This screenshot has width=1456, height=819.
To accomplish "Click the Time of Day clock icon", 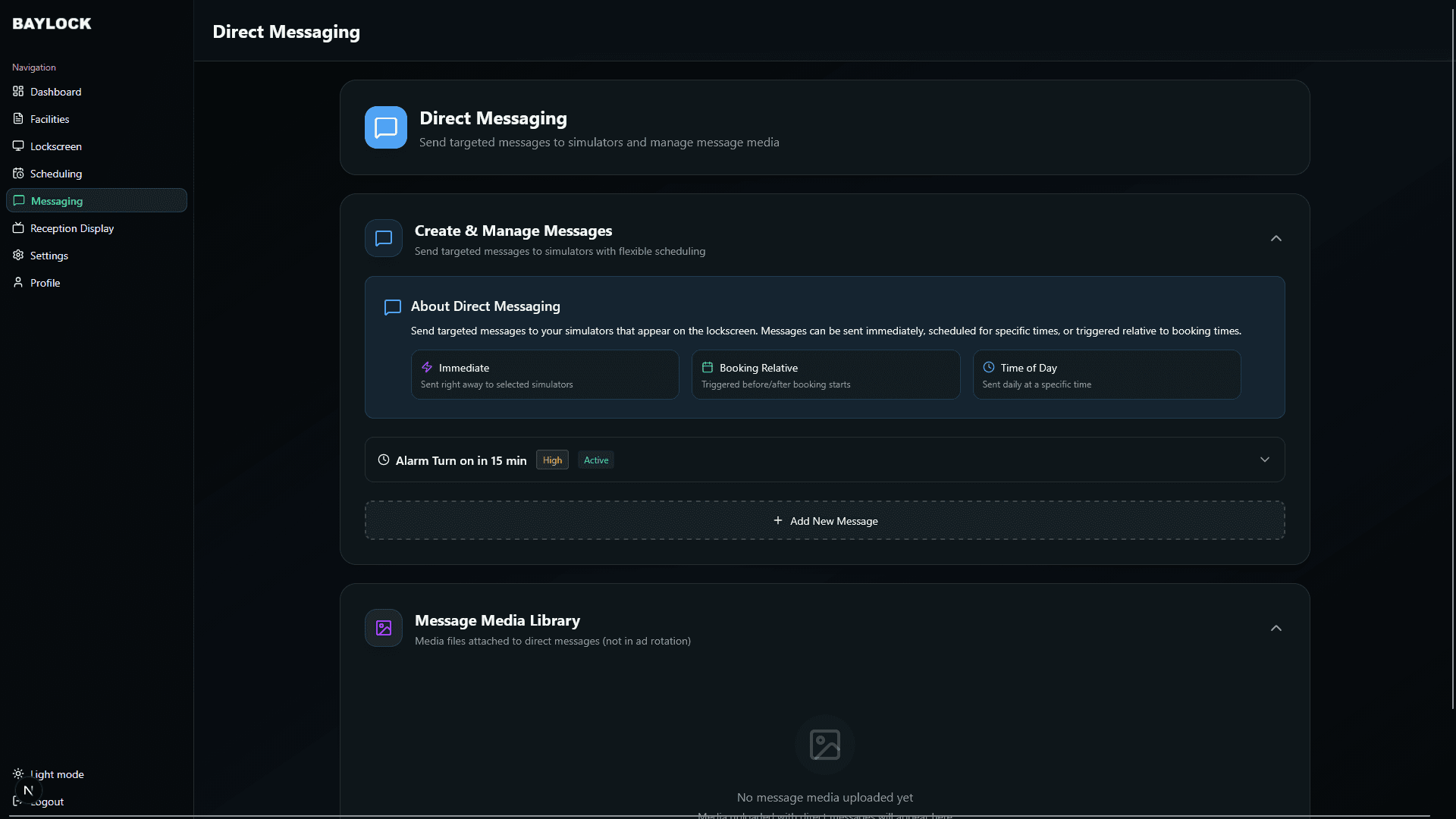I will [x=989, y=368].
